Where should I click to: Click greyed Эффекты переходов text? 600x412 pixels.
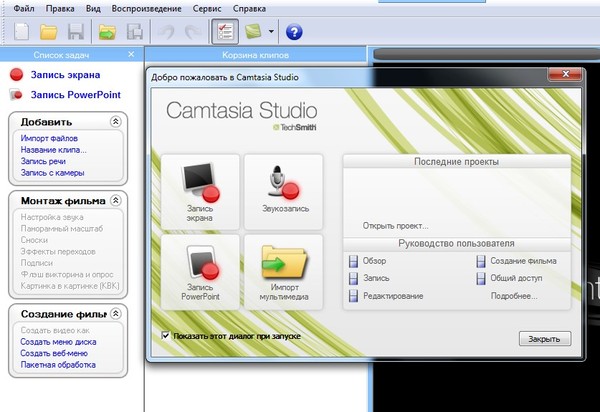pos(58,251)
